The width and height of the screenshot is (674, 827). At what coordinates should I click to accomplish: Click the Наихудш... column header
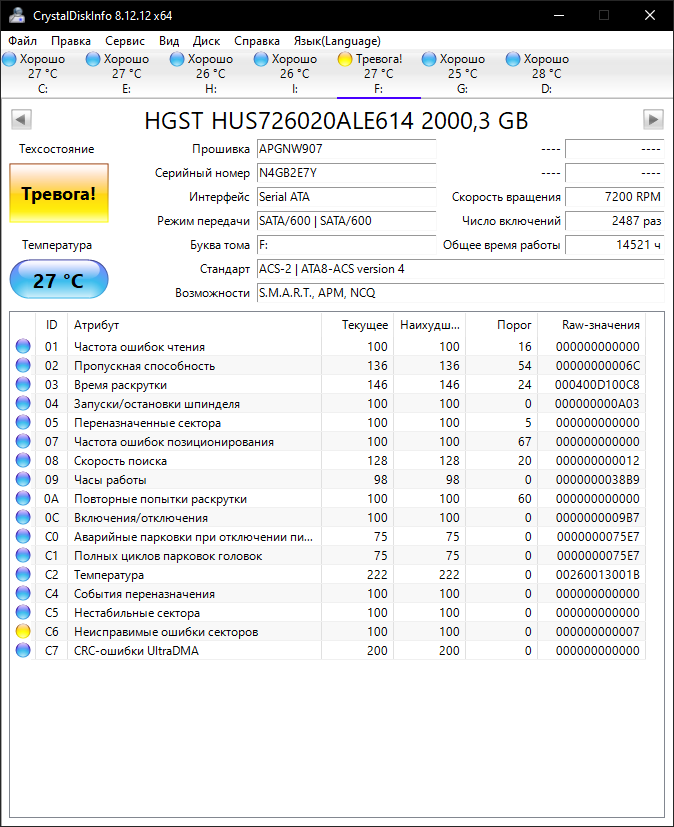pyautogui.click(x=429, y=325)
